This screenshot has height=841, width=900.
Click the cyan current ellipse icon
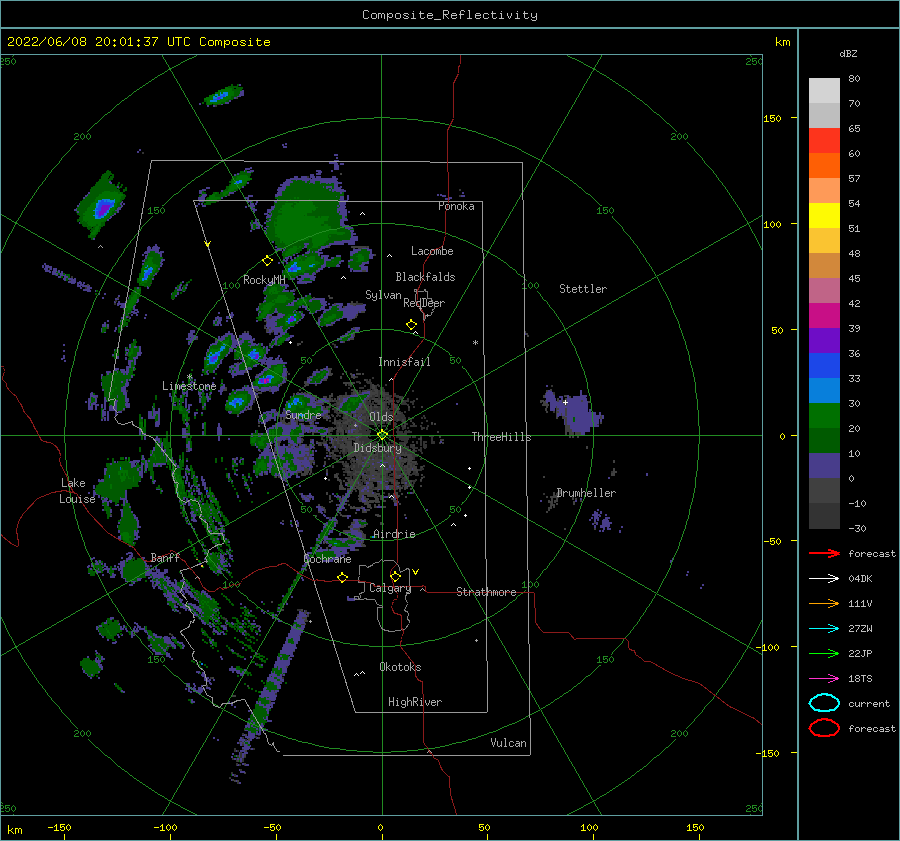(824, 703)
